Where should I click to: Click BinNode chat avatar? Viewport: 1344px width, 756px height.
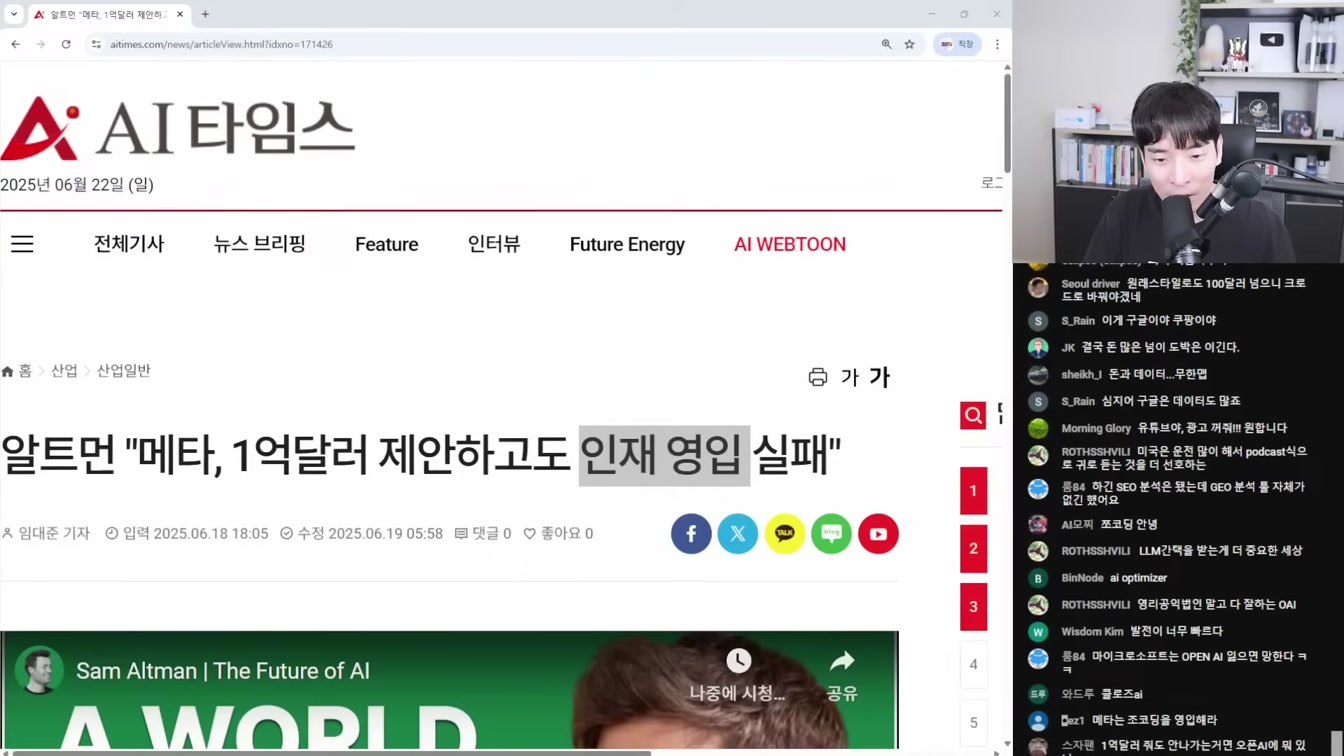[x=1038, y=578]
